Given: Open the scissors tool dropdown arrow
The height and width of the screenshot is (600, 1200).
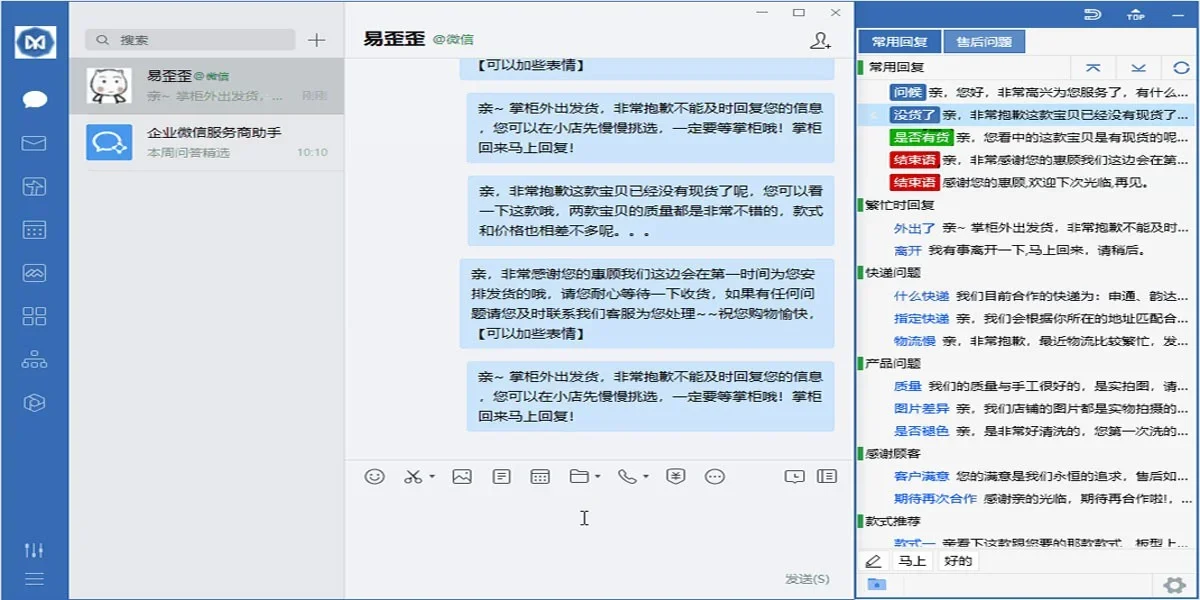Looking at the screenshot, I should tap(432, 477).
